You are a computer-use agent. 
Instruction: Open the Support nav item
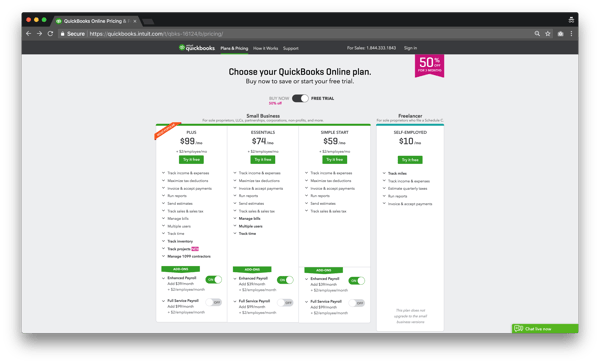pyautogui.click(x=291, y=48)
